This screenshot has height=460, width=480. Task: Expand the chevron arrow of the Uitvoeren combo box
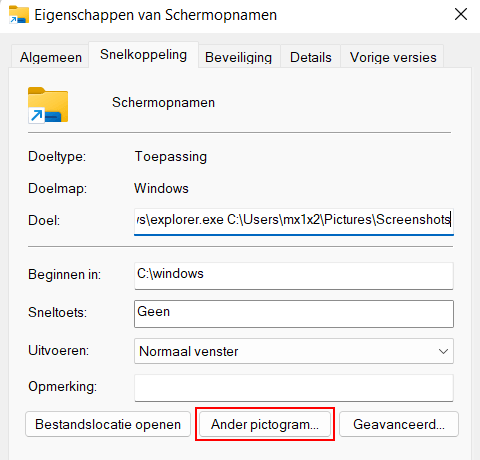443,351
